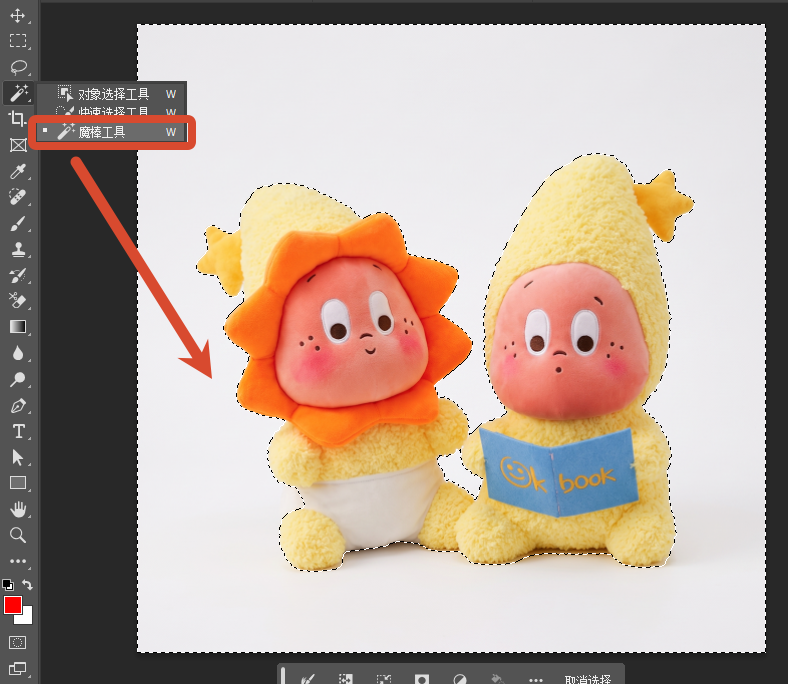Select the Hand tool
The height and width of the screenshot is (684, 788).
tap(18, 509)
